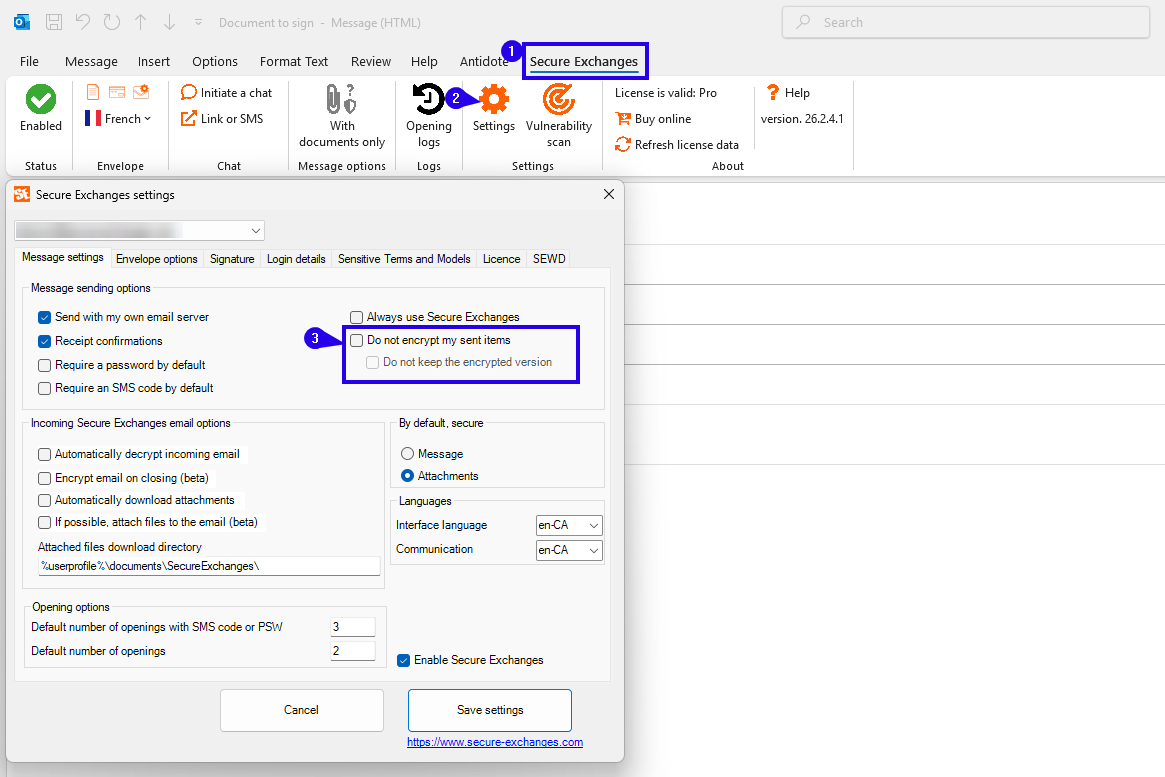Run the Vulnerability scan

click(x=559, y=116)
